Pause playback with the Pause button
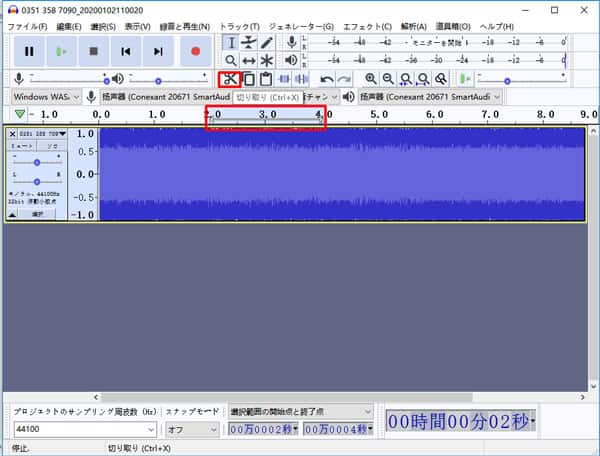The width and height of the screenshot is (600, 456). 29,51
